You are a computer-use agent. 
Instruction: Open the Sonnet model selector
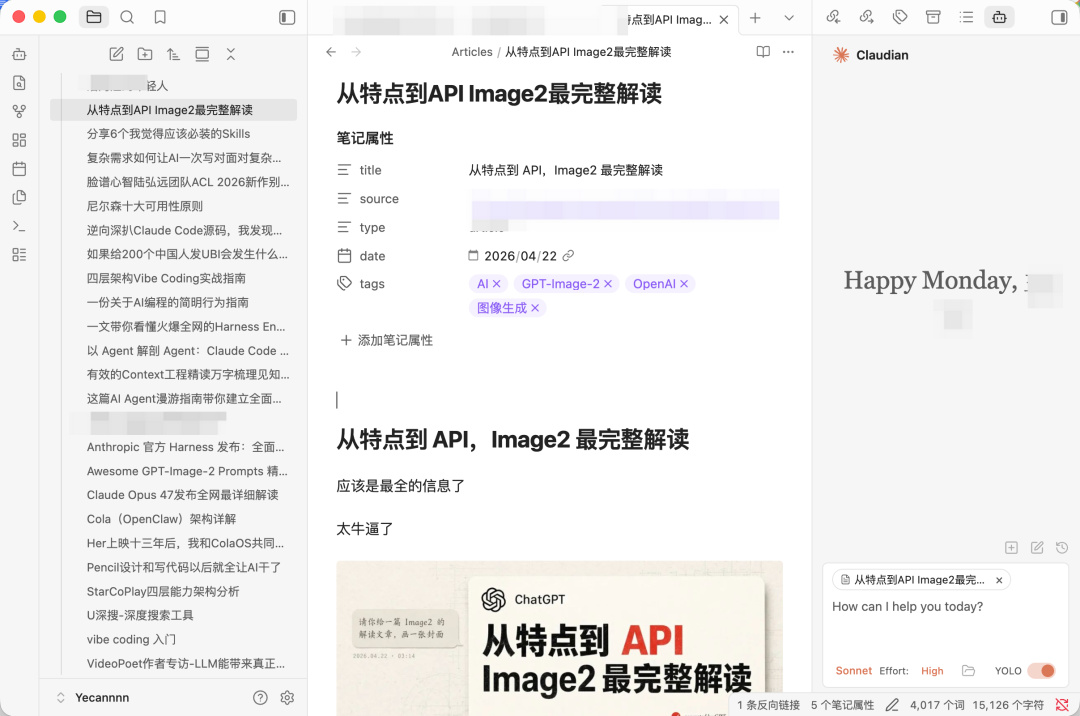(x=853, y=671)
